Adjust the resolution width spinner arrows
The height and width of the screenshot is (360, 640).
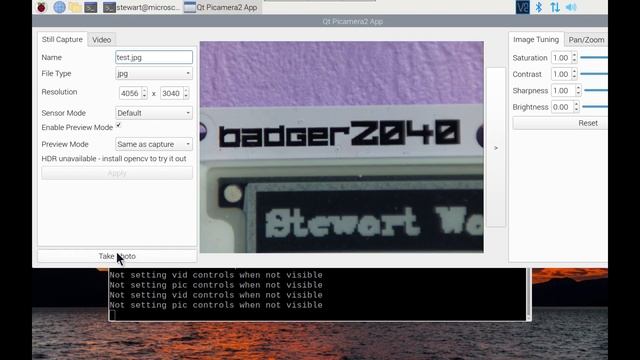pos(144,93)
